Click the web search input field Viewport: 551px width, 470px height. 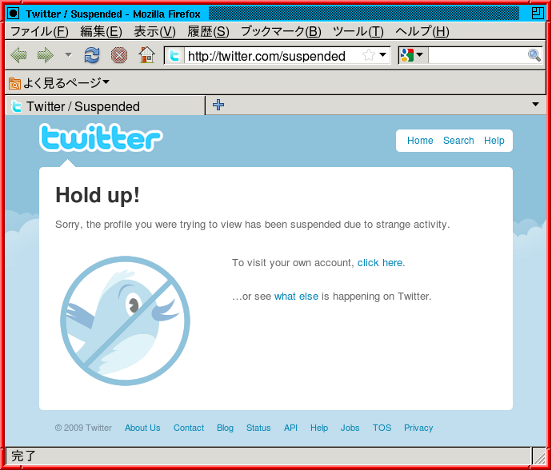(x=477, y=56)
